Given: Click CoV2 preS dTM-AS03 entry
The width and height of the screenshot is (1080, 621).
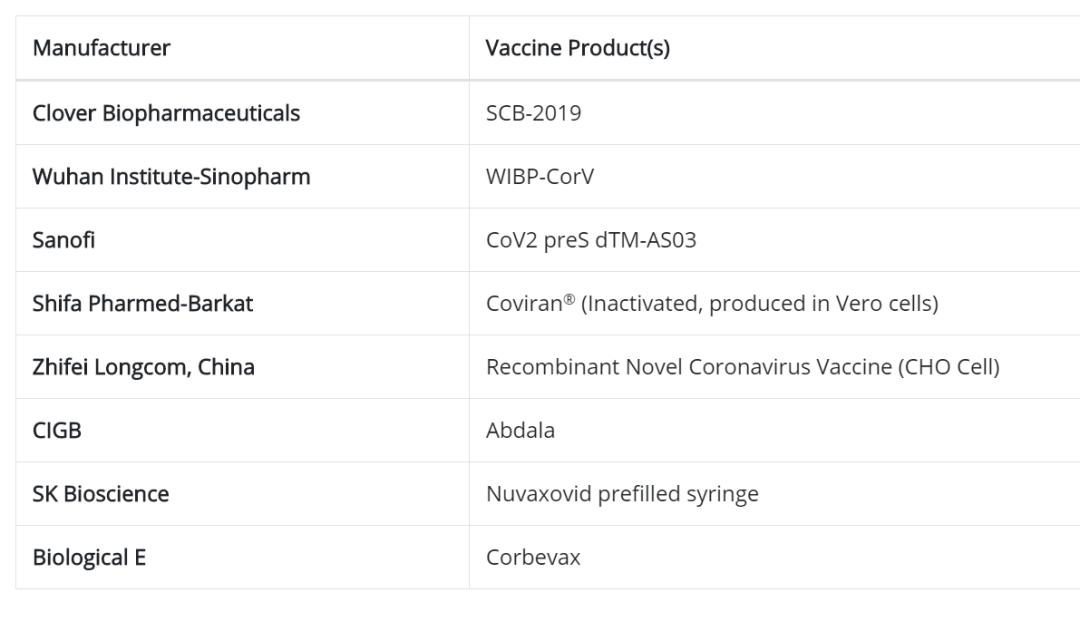Looking at the screenshot, I should (591, 240).
